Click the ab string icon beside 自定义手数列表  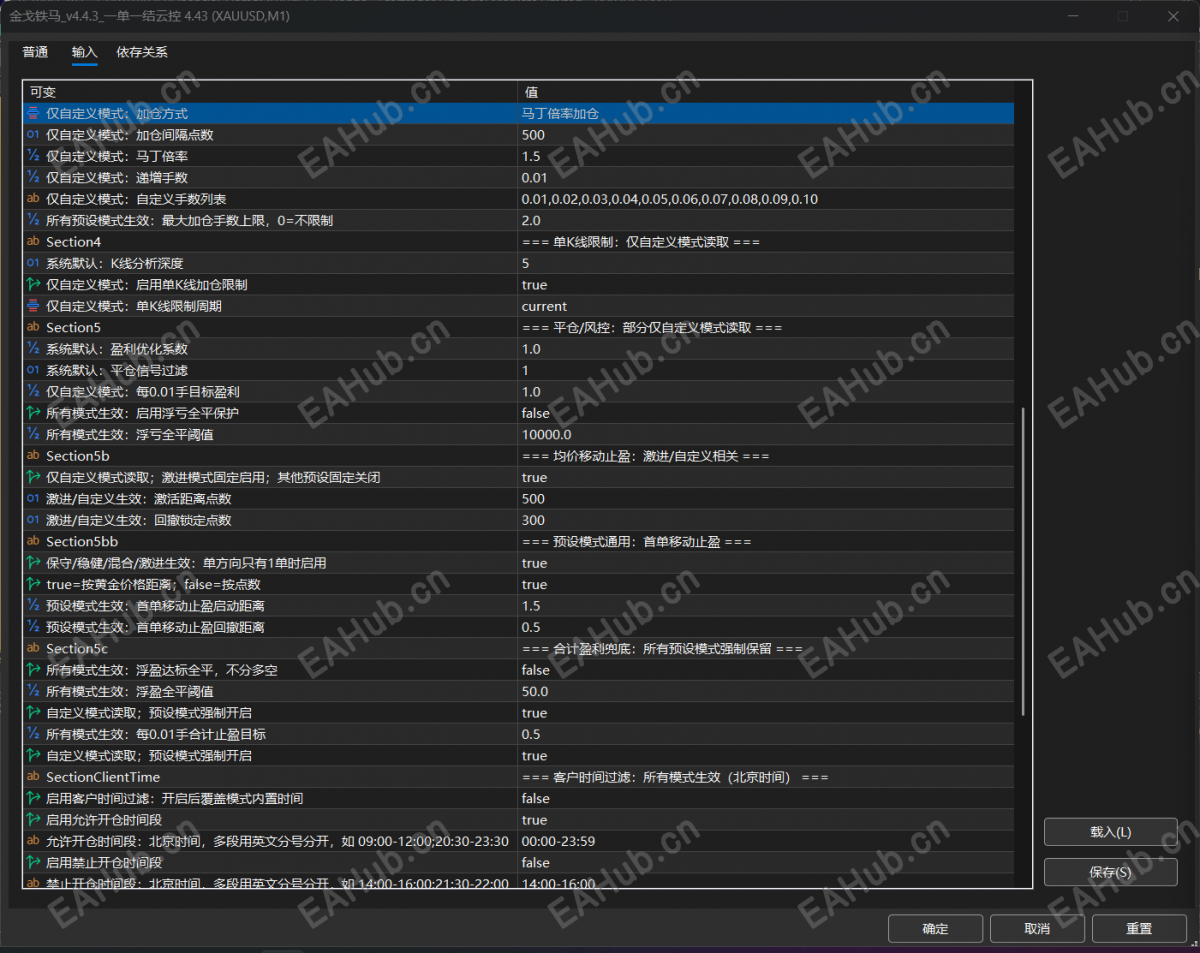[x=33, y=199]
